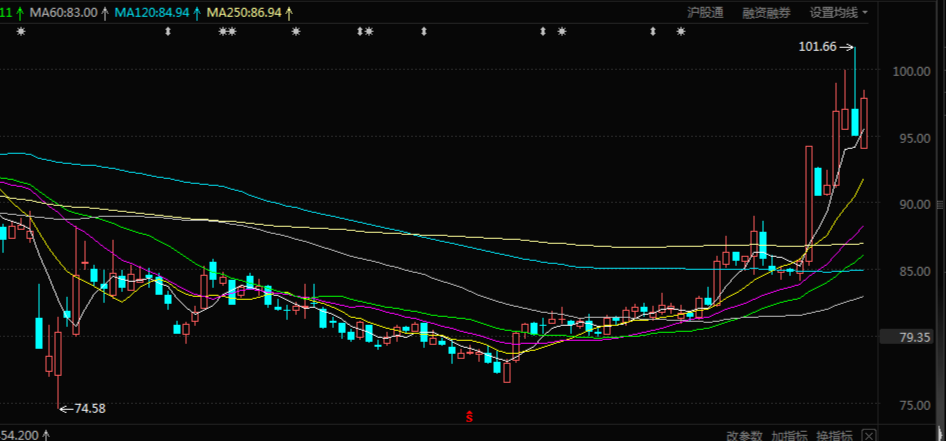Click 换指标 to switch indicator
The image size is (946, 441).
(834, 436)
